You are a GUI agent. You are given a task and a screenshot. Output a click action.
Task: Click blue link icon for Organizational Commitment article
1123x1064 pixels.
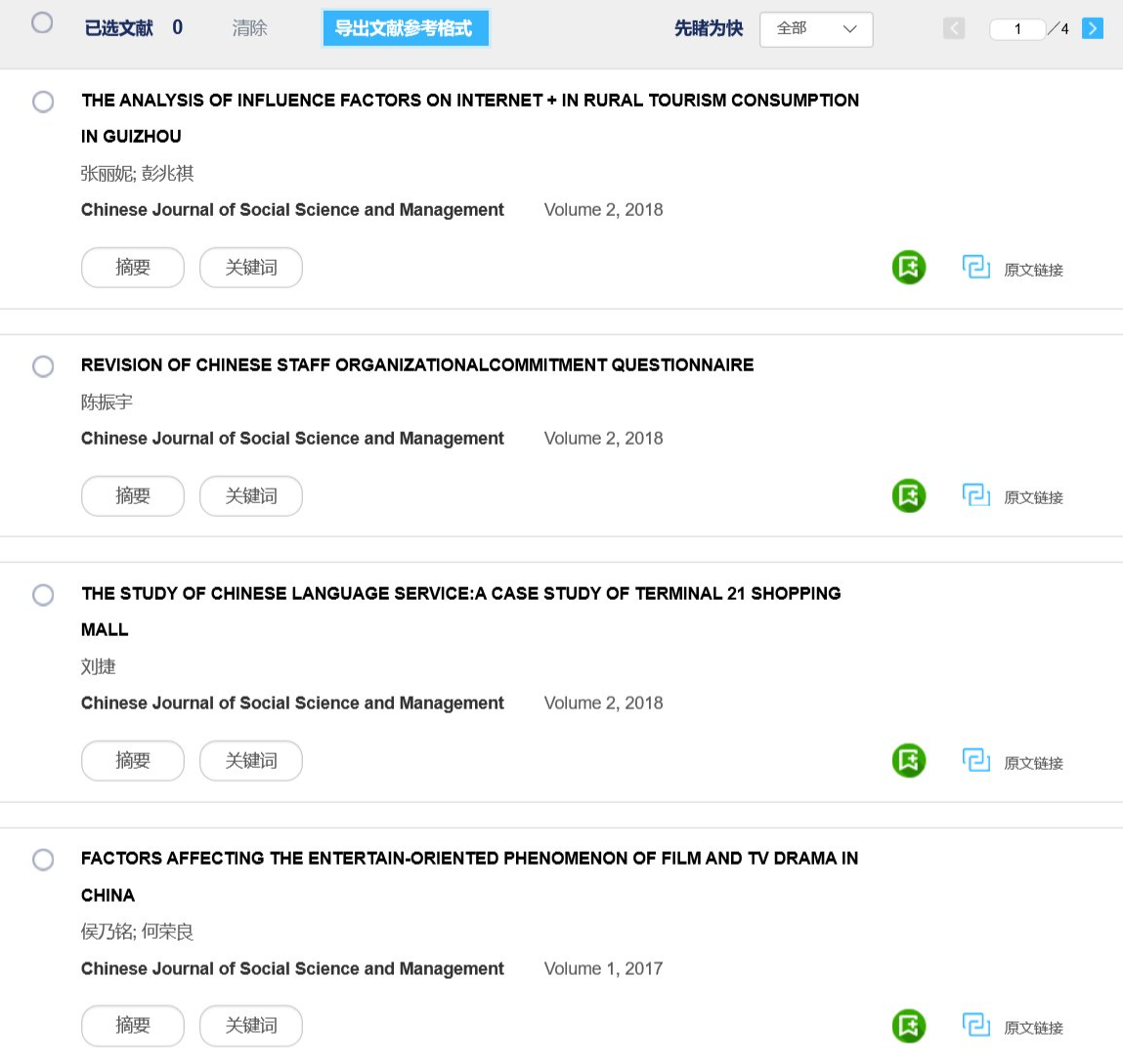point(975,494)
